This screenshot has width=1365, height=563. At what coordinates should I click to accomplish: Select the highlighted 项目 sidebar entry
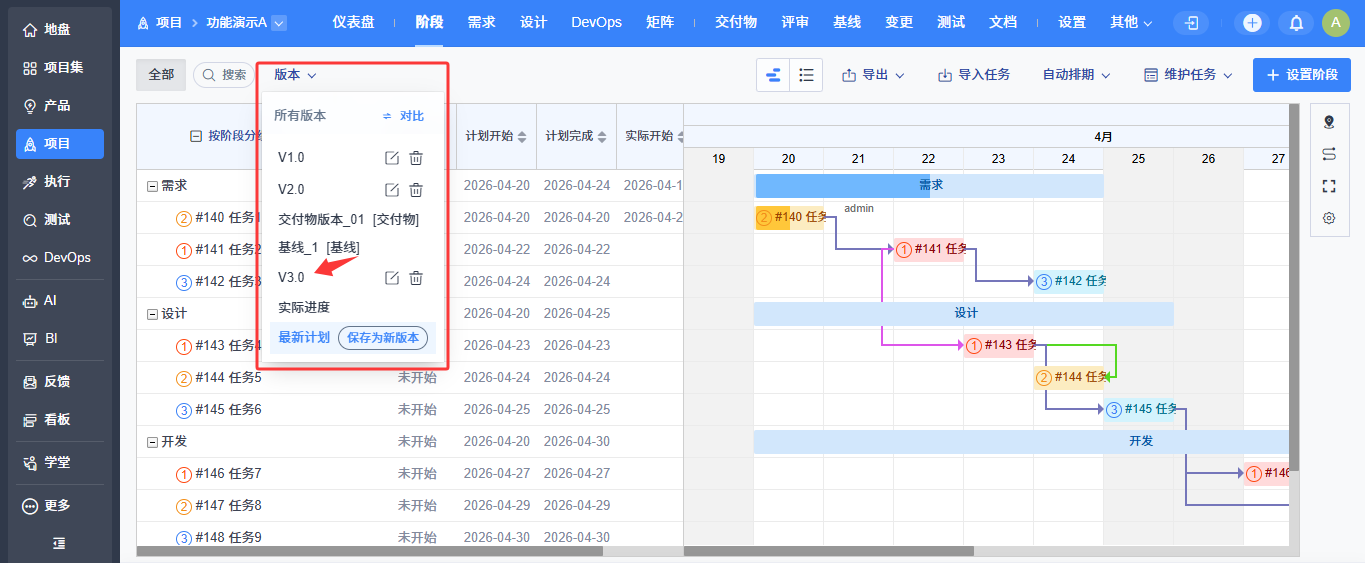(59, 144)
